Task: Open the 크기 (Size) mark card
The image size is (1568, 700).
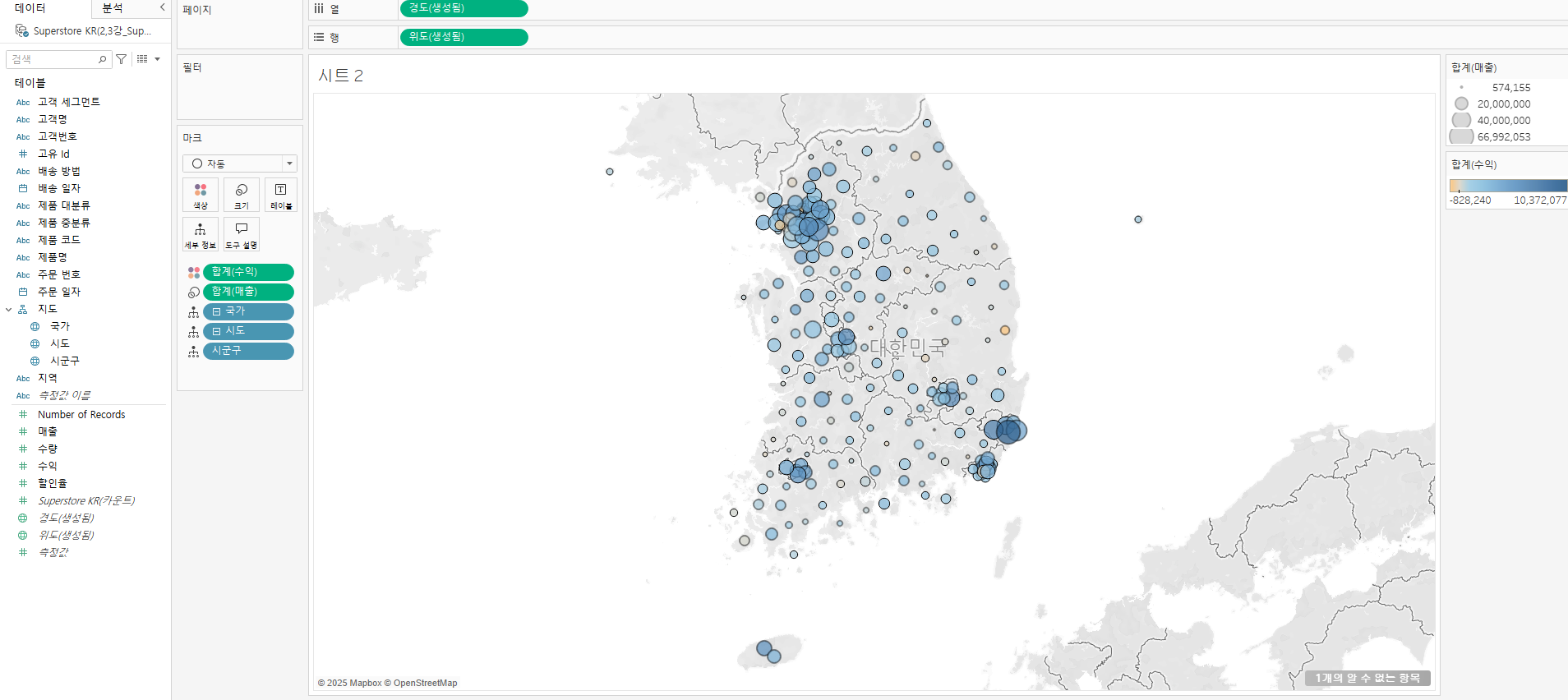Action: [242, 195]
